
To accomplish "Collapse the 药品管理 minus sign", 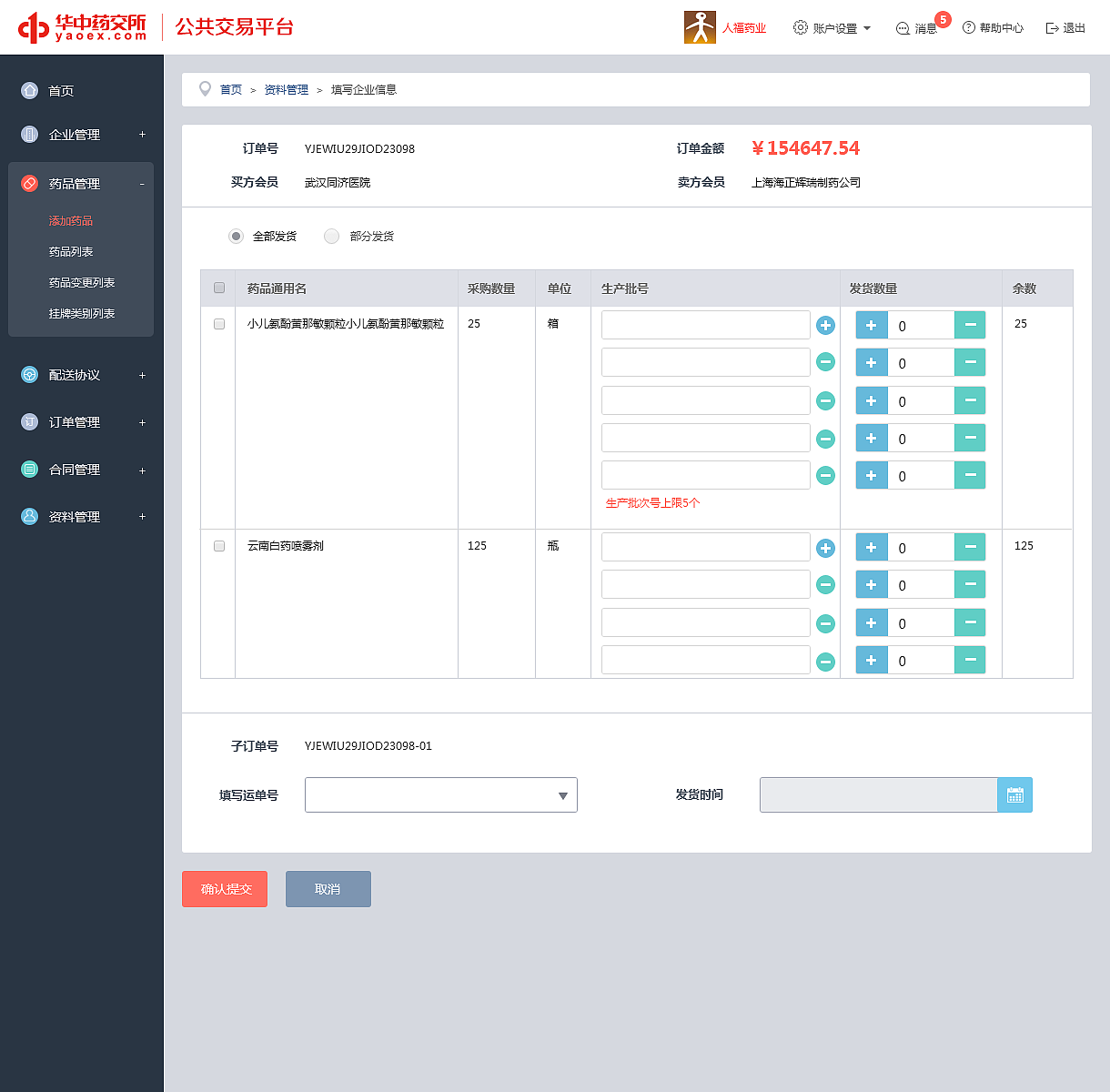I will 142,184.
